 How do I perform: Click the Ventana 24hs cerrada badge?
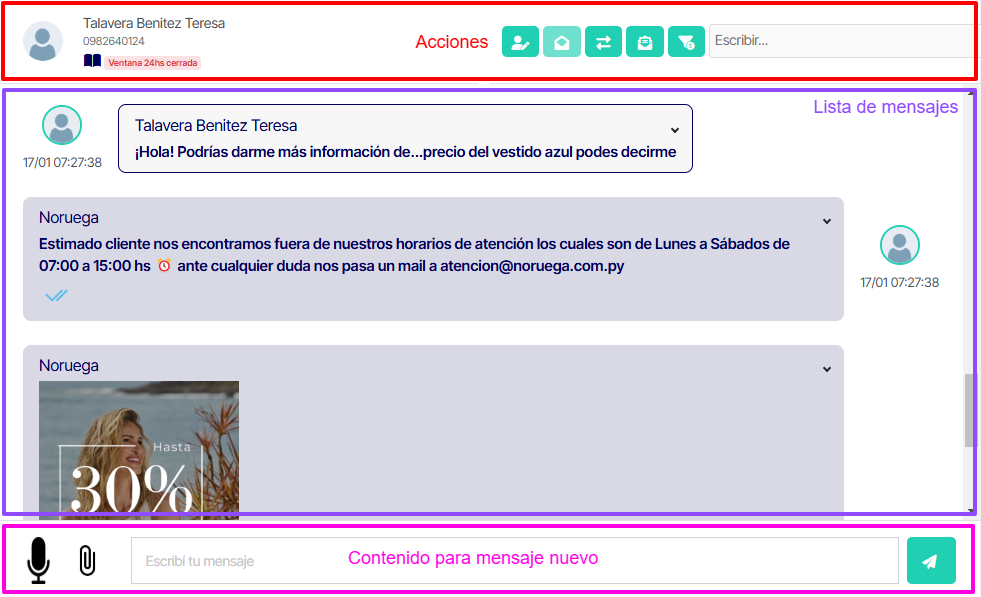coord(152,62)
